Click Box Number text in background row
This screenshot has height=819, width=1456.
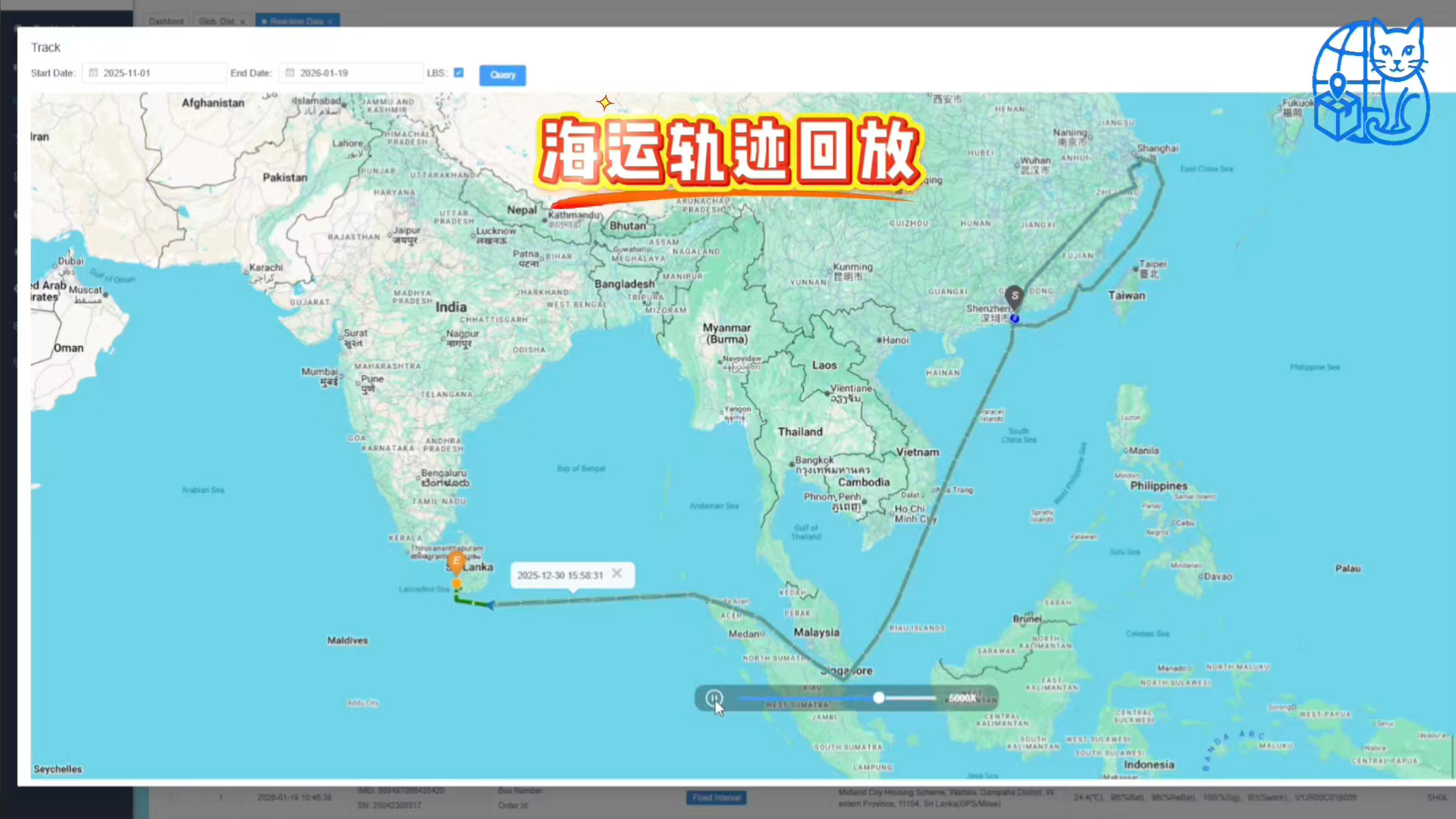520,790
